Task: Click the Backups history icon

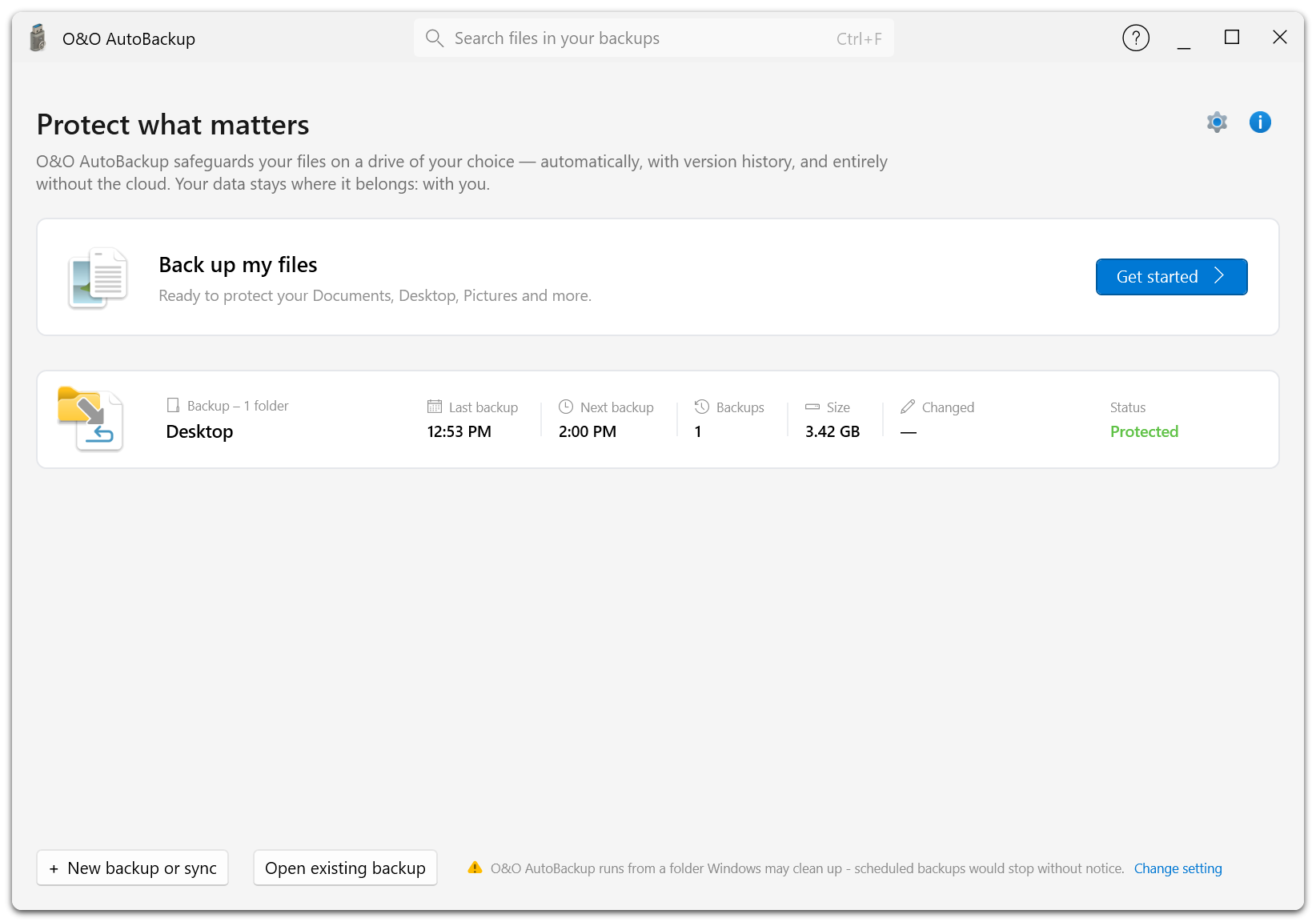Action: point(702,407)
